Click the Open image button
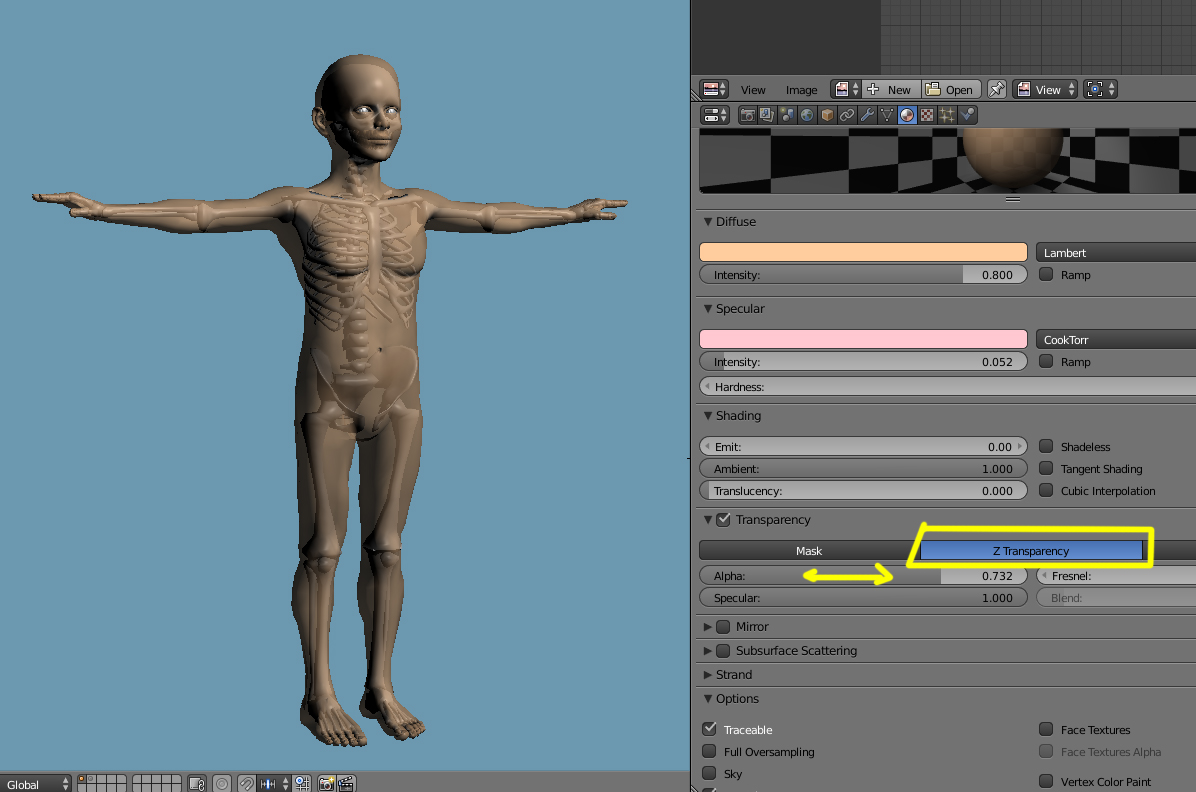The height and width of the screenshot is (792, 1196). pyautogui.click(x=950, y=89)
